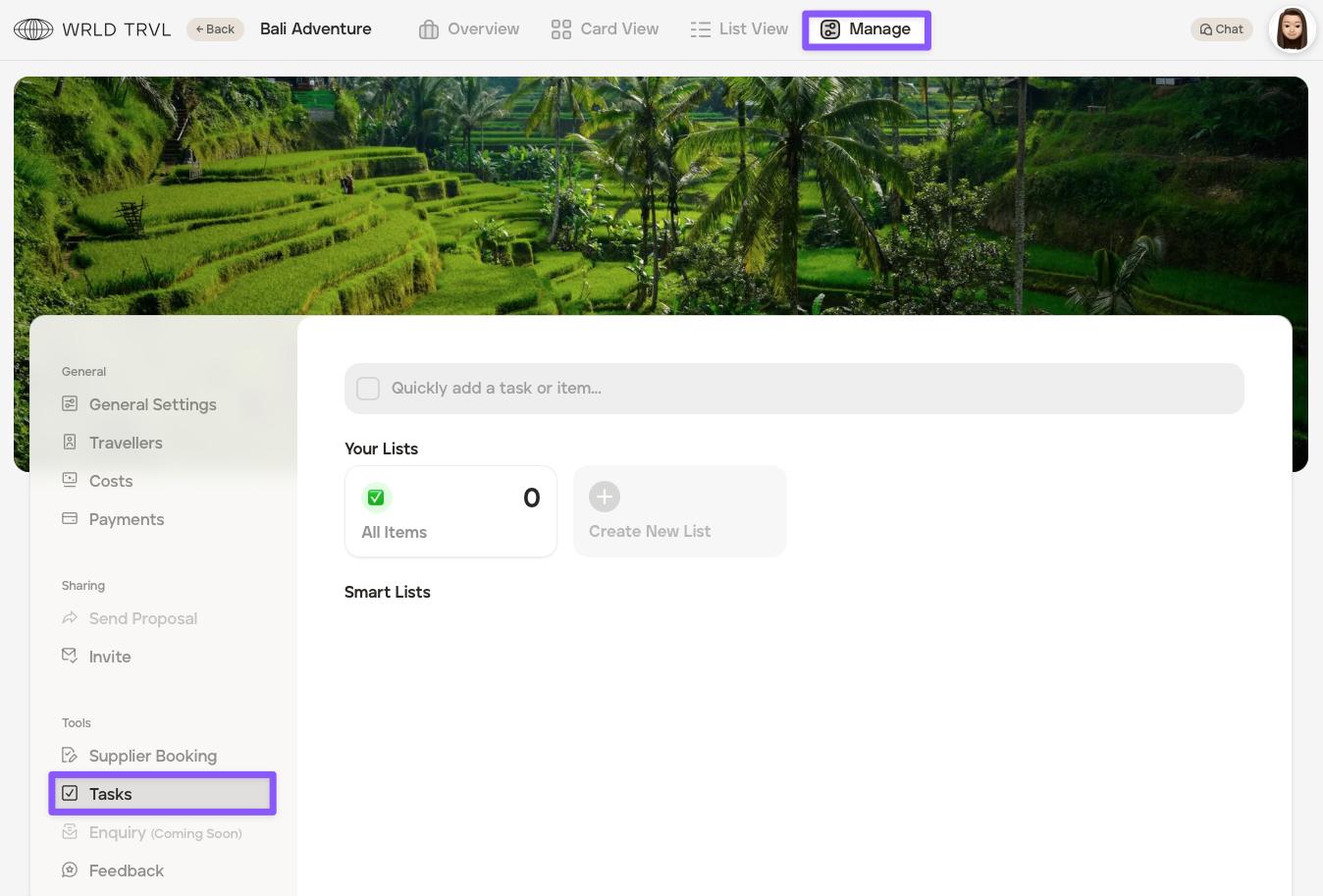Tick the quick add task checkbox
Viewport: 1323px width, 896px height.
click(368, 389)
